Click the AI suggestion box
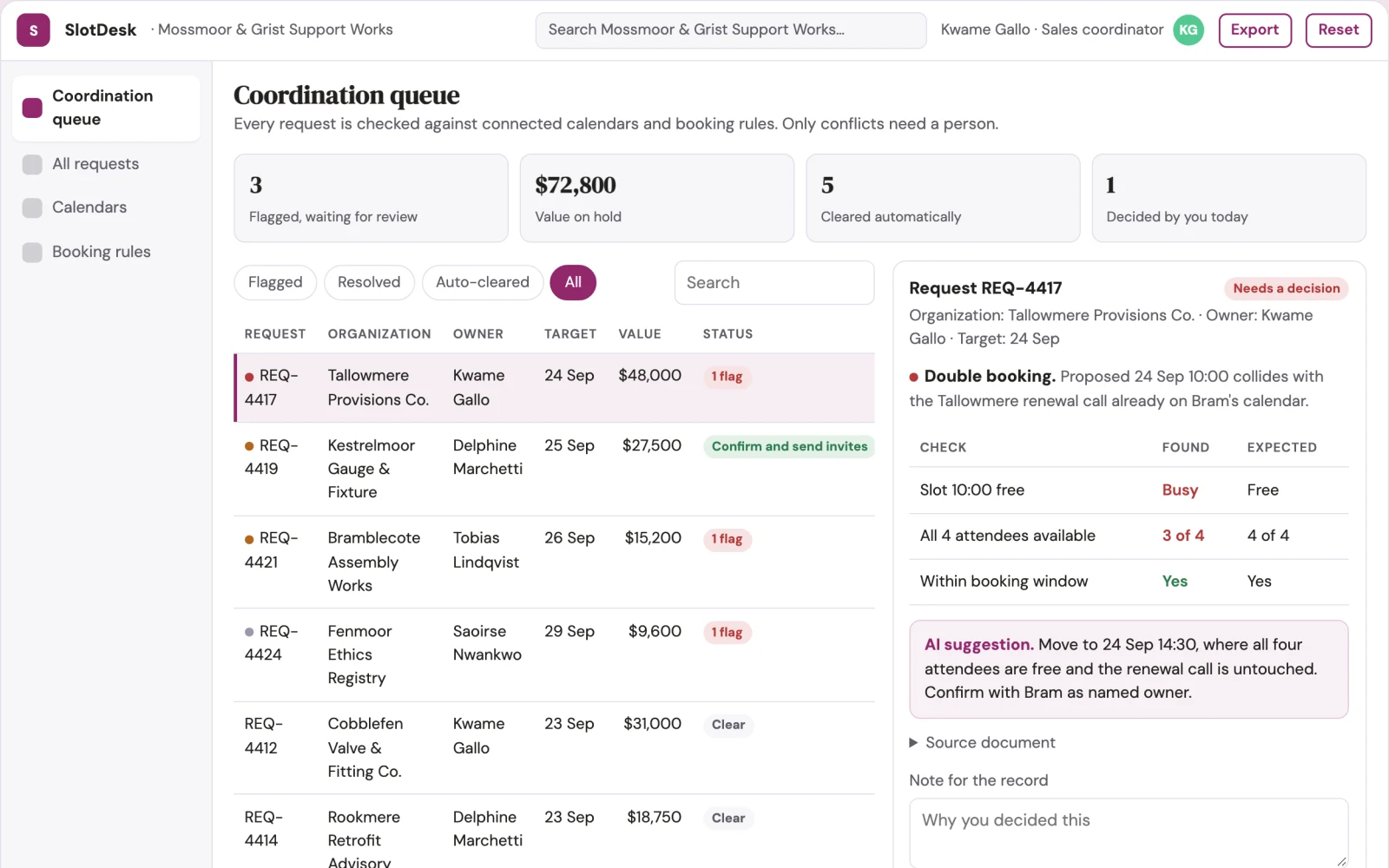The image size is (1389, 868). (1129, 669)
